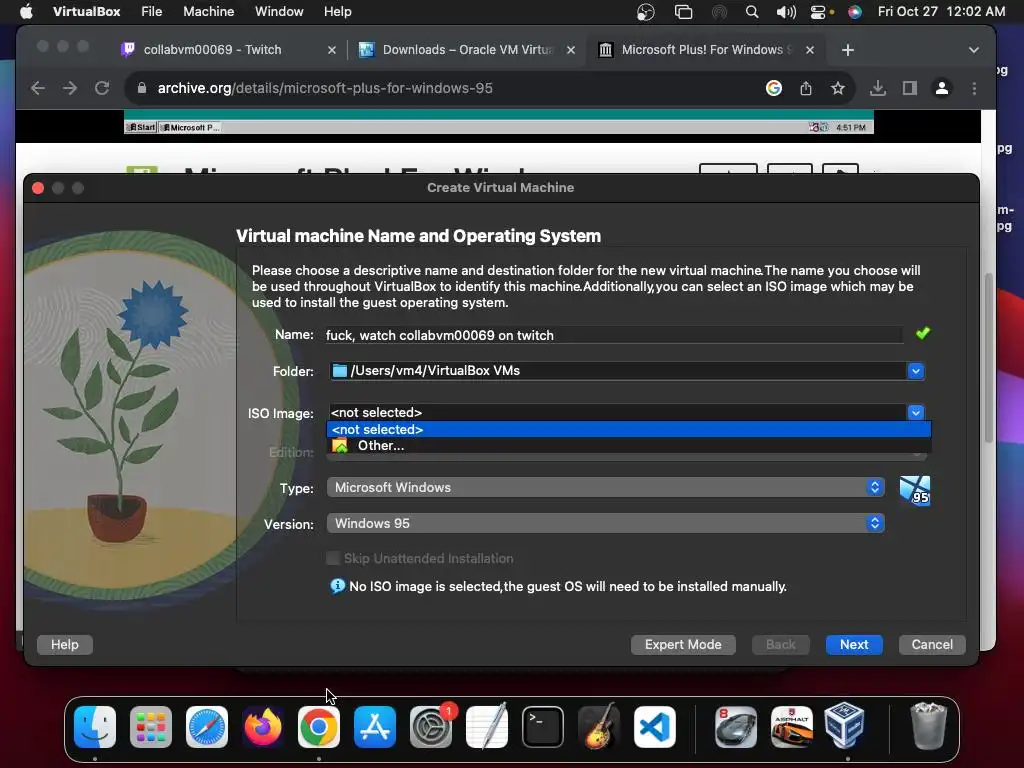Click the Chrome page vertical scrollbar

pos(988,358)
